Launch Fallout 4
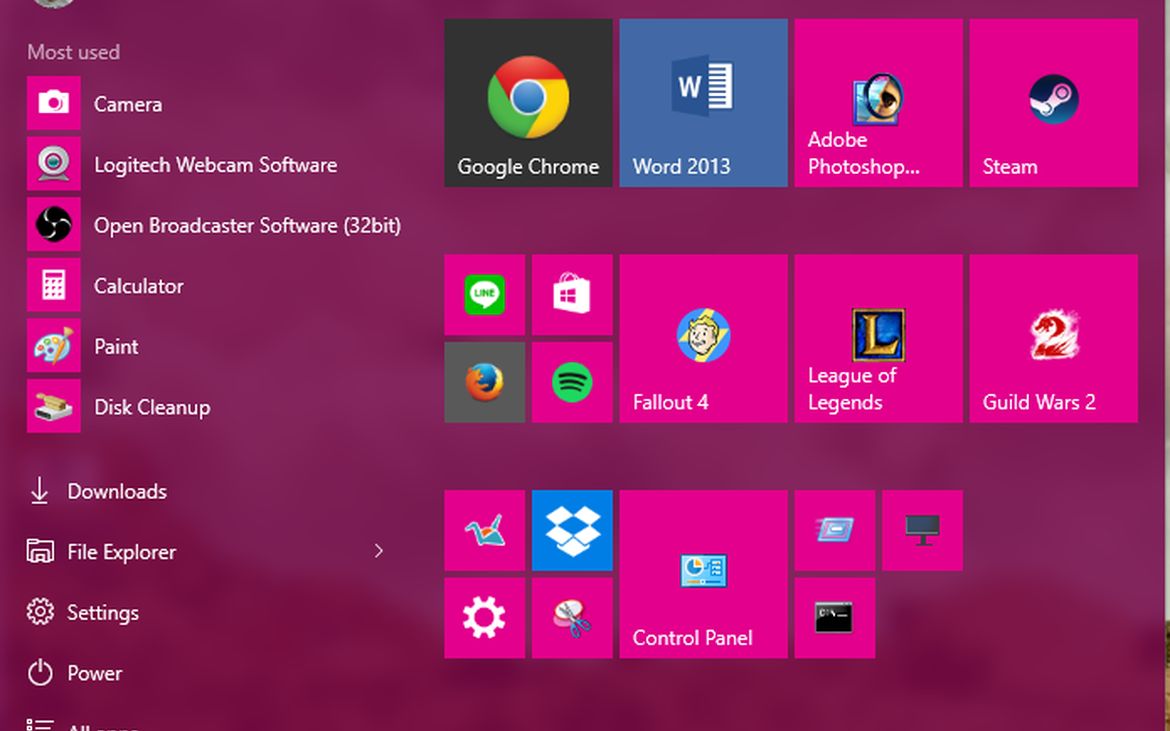 703,338
